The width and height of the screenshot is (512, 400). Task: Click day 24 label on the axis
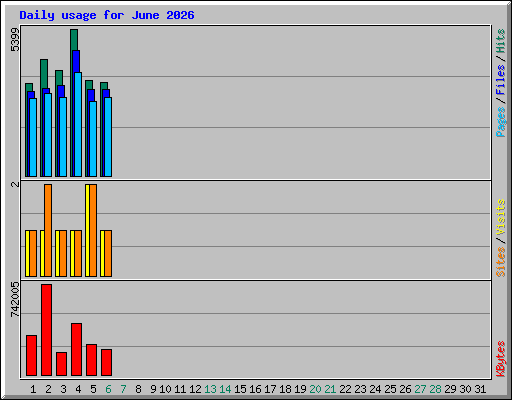[x=375, y=389]
